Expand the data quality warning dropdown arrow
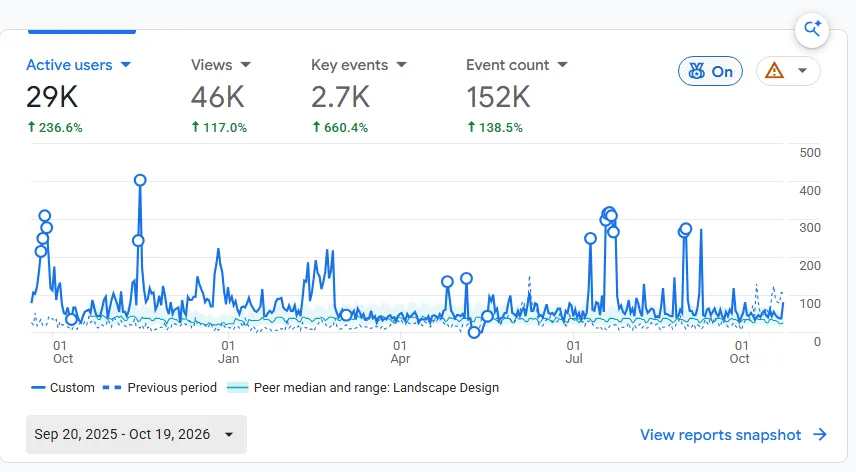 (802, 70)
